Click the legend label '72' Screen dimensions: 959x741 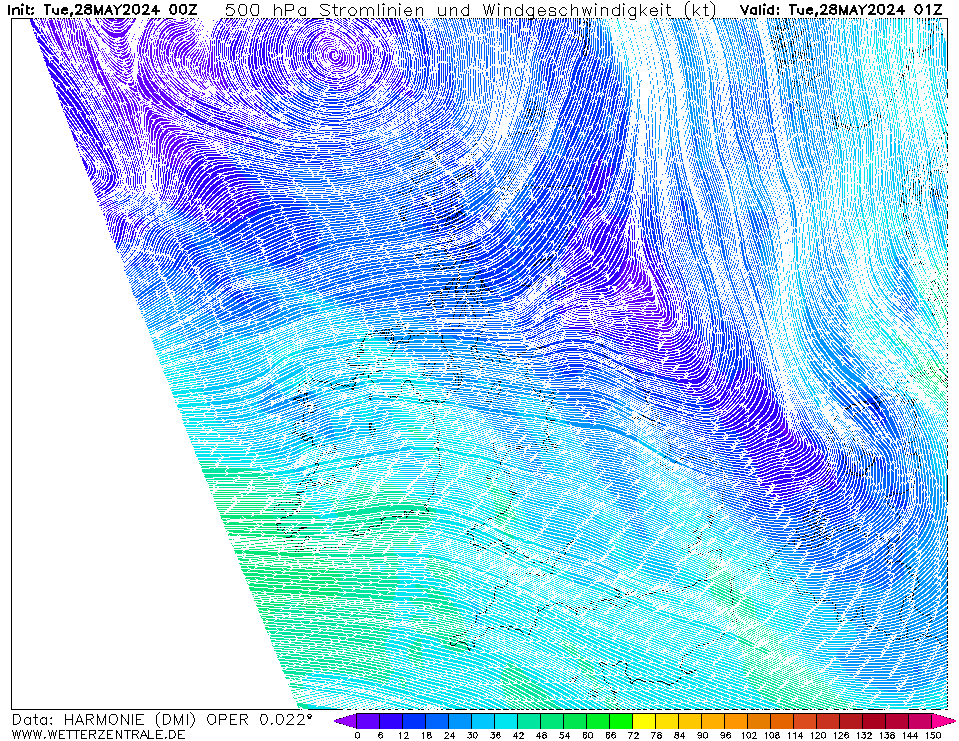pyautogui.click(x=633, y=735)
